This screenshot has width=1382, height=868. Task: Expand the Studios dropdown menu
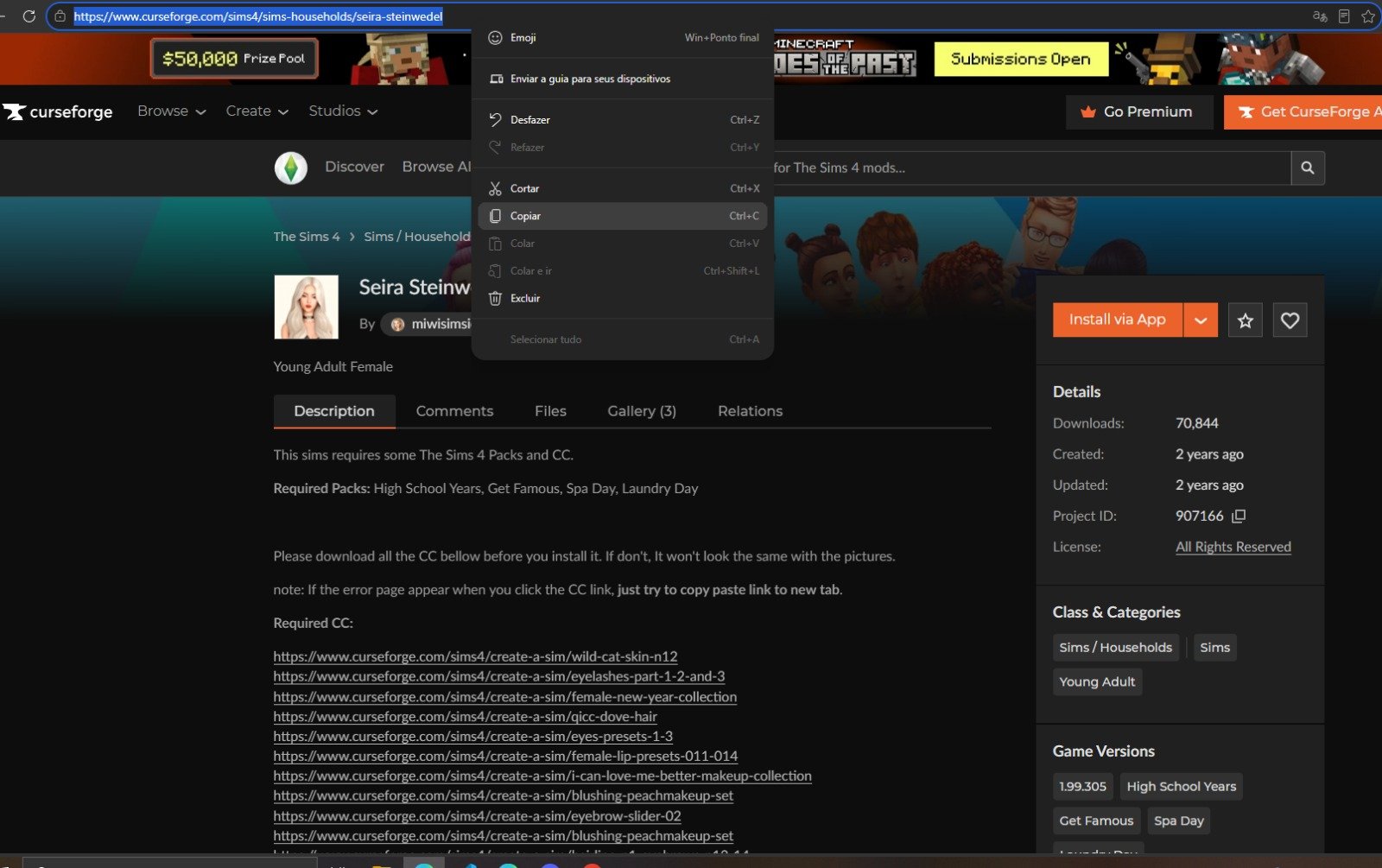[344, 111]
